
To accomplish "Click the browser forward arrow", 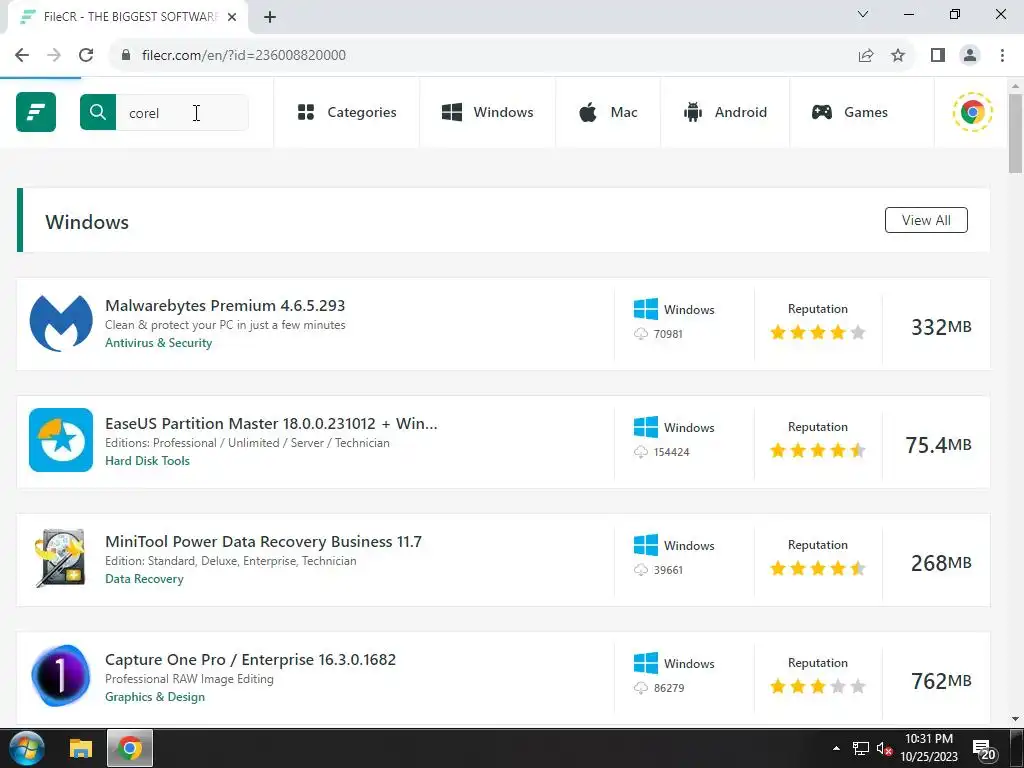I will (54, 55).
